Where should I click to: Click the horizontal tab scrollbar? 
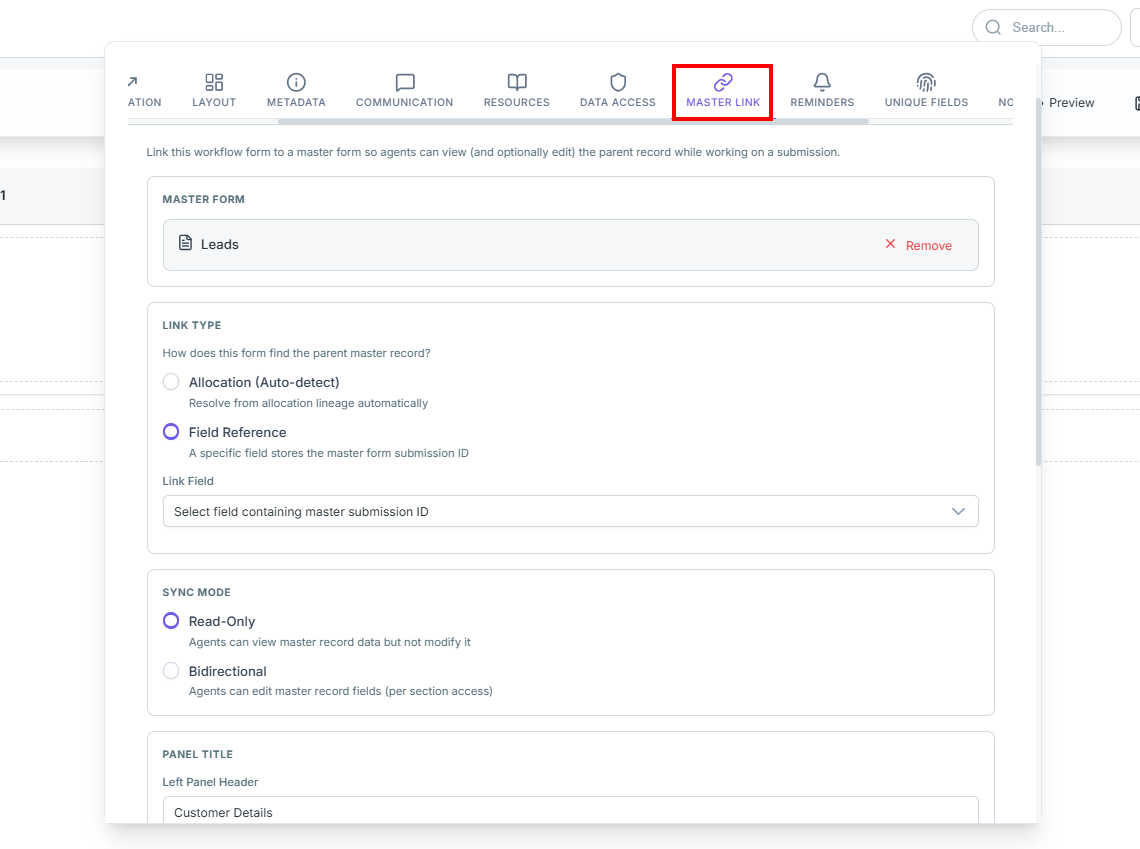(x=573, y=121)
